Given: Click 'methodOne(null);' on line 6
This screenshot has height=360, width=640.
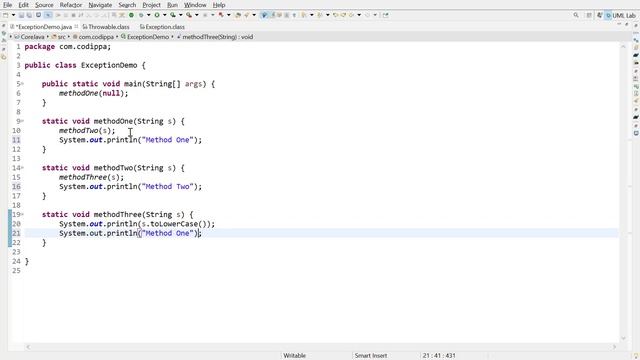Looking at the screenshot, I should (93, 93).
